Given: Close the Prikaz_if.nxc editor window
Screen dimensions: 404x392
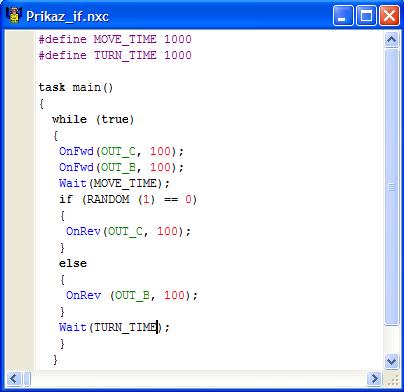Looking at the screenshot, I should [389, 16].
